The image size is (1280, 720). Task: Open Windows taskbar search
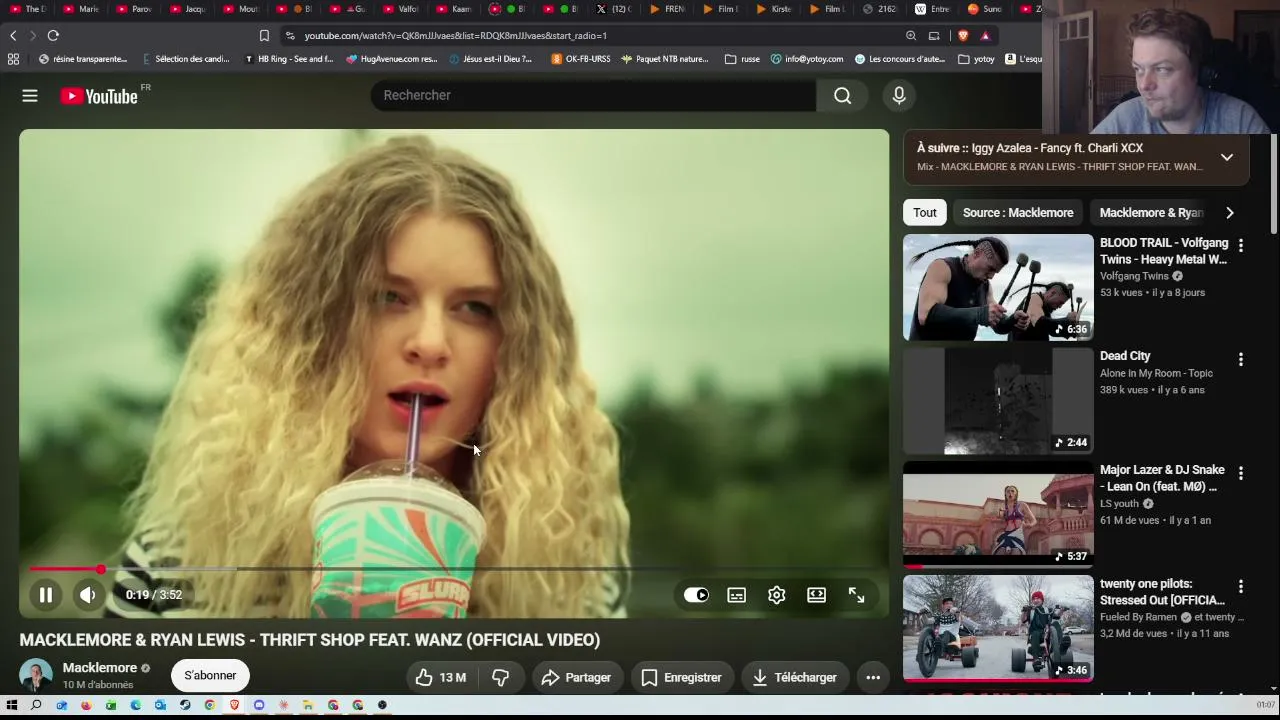(36, 705)
